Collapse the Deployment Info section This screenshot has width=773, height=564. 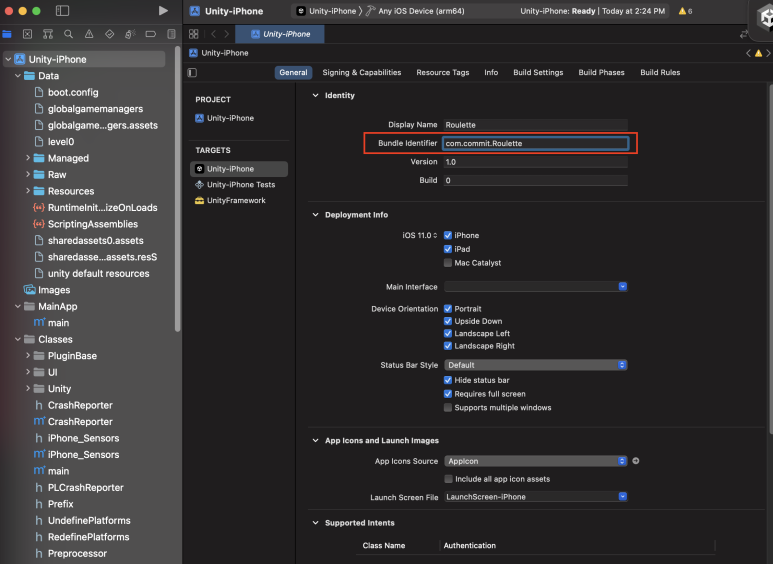pyautogui.click(x=316, y=214)
